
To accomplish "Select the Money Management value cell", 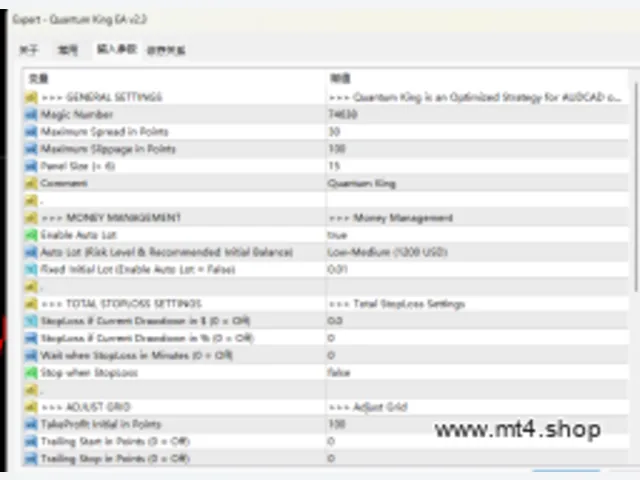I will (391, 218).
